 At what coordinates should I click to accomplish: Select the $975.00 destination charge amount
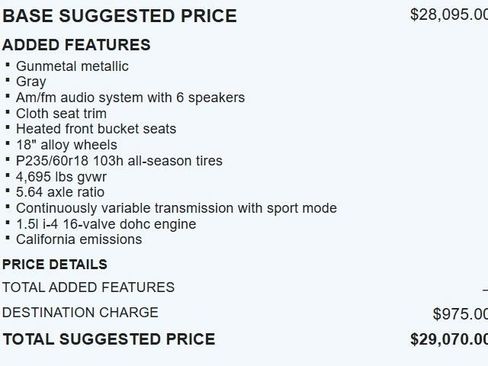[x=460, y=314]
